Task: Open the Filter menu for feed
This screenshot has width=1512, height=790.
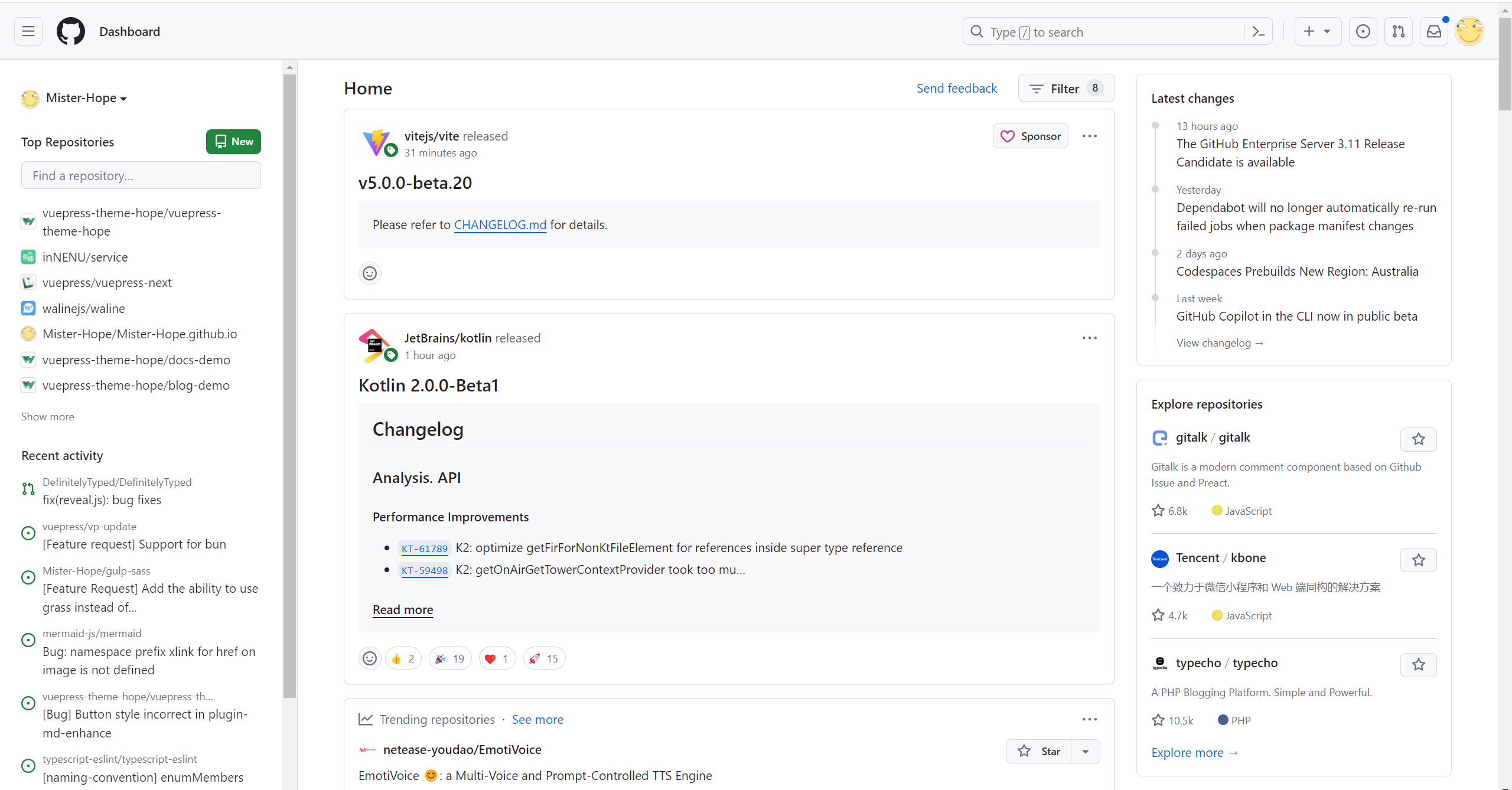Action: pos(1065,89)
